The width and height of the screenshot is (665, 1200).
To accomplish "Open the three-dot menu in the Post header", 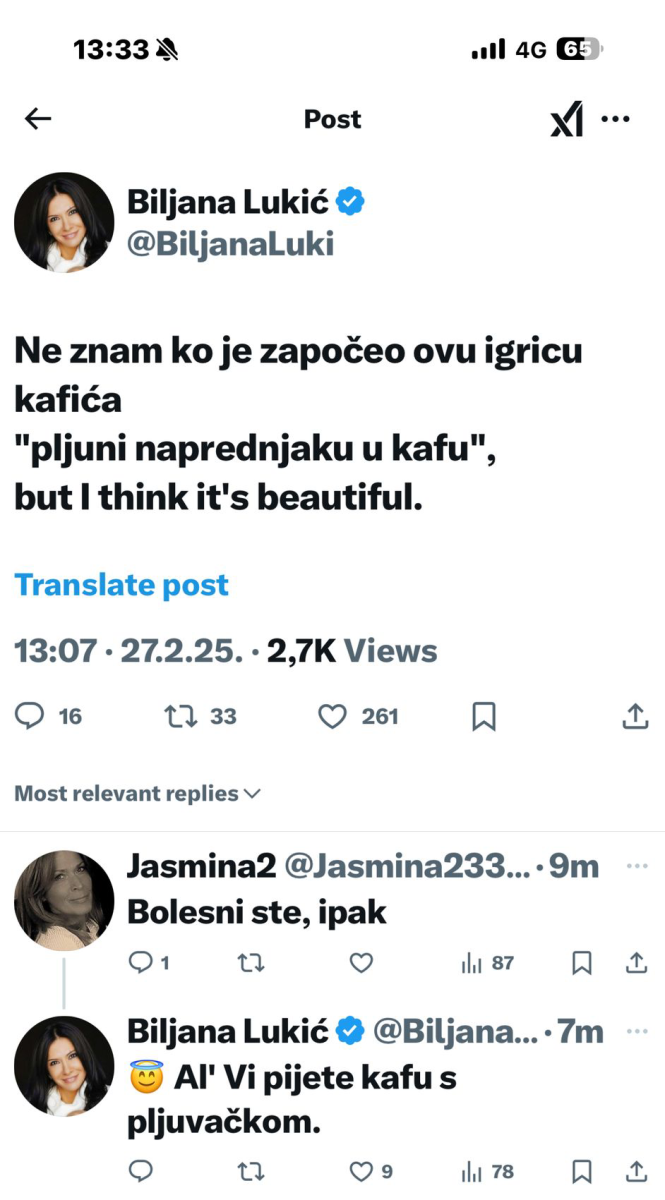I will [616, 119].
